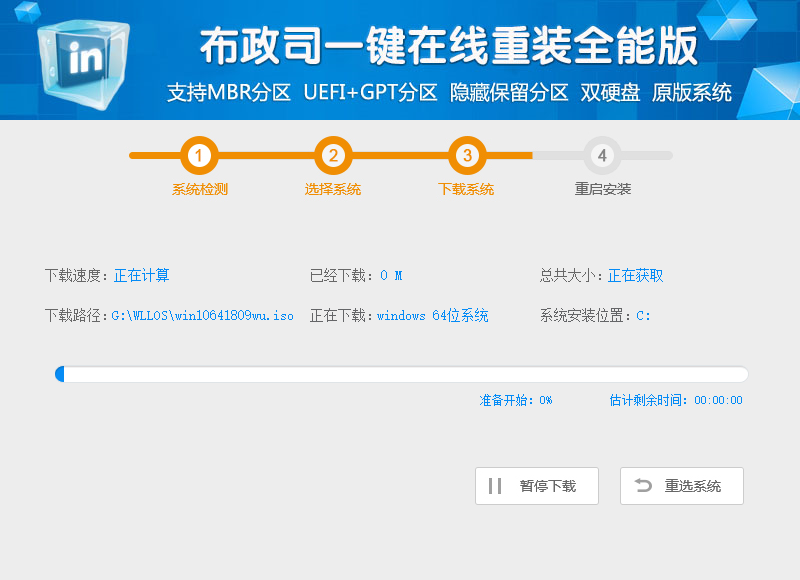Click the 估计剩余时间 00:00:00 text
The height and width of the screenshot is (580, 800).
pyautogui.click(x=676, y=400)
